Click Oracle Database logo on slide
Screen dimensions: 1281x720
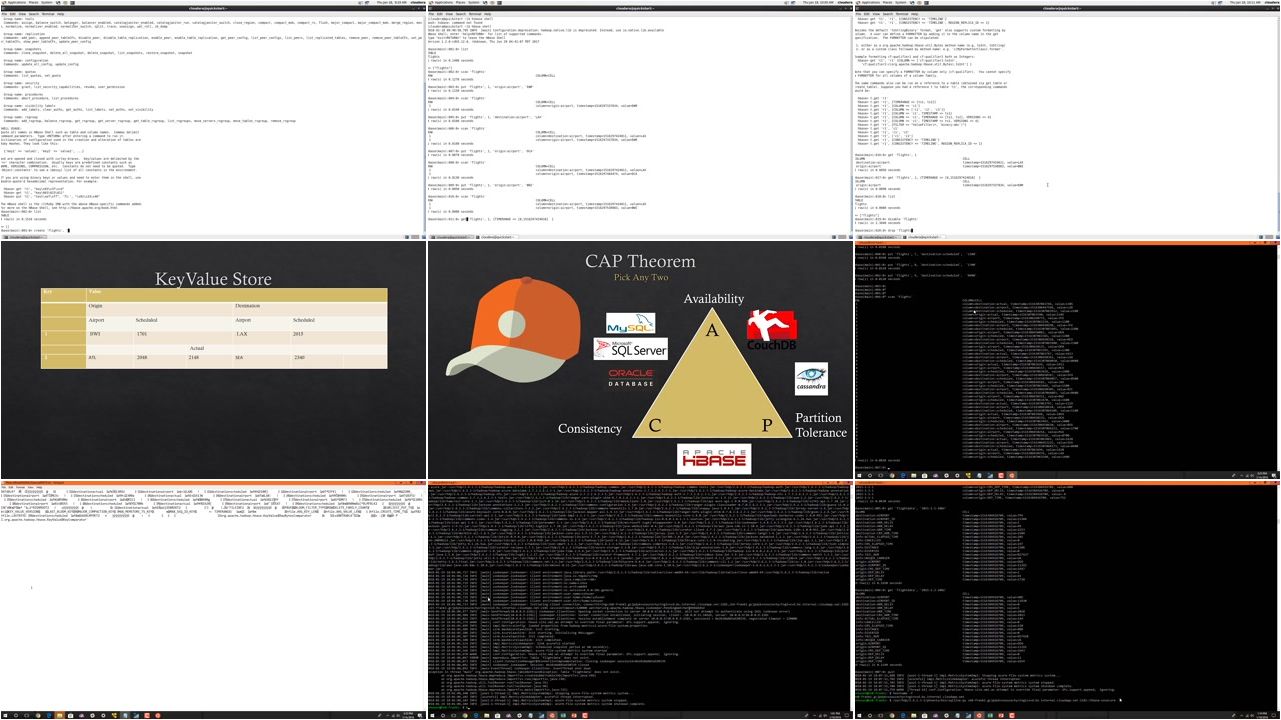tap(631, 378)
